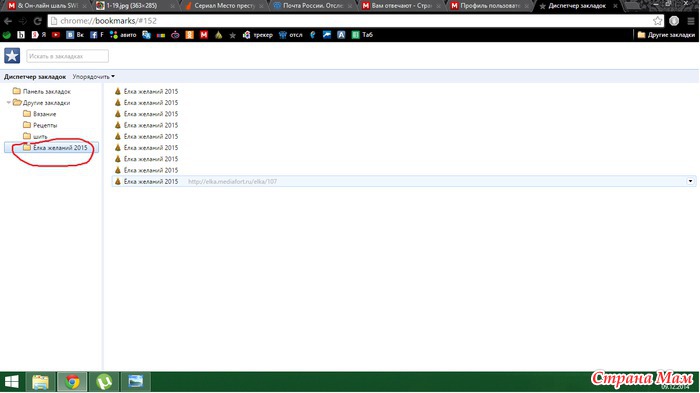Open the fir tree bookmark icon in bookmarks bar
The image size is (700, 393).
pos(218,35)
